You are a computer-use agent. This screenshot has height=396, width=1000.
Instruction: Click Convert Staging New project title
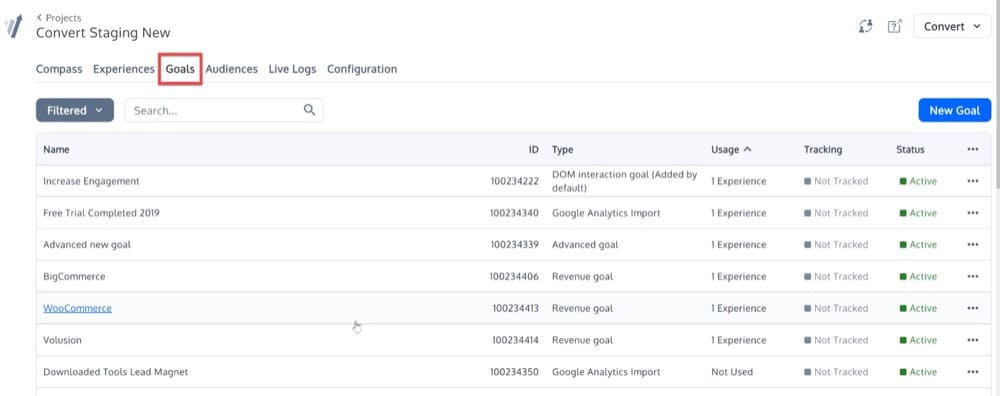103,33
